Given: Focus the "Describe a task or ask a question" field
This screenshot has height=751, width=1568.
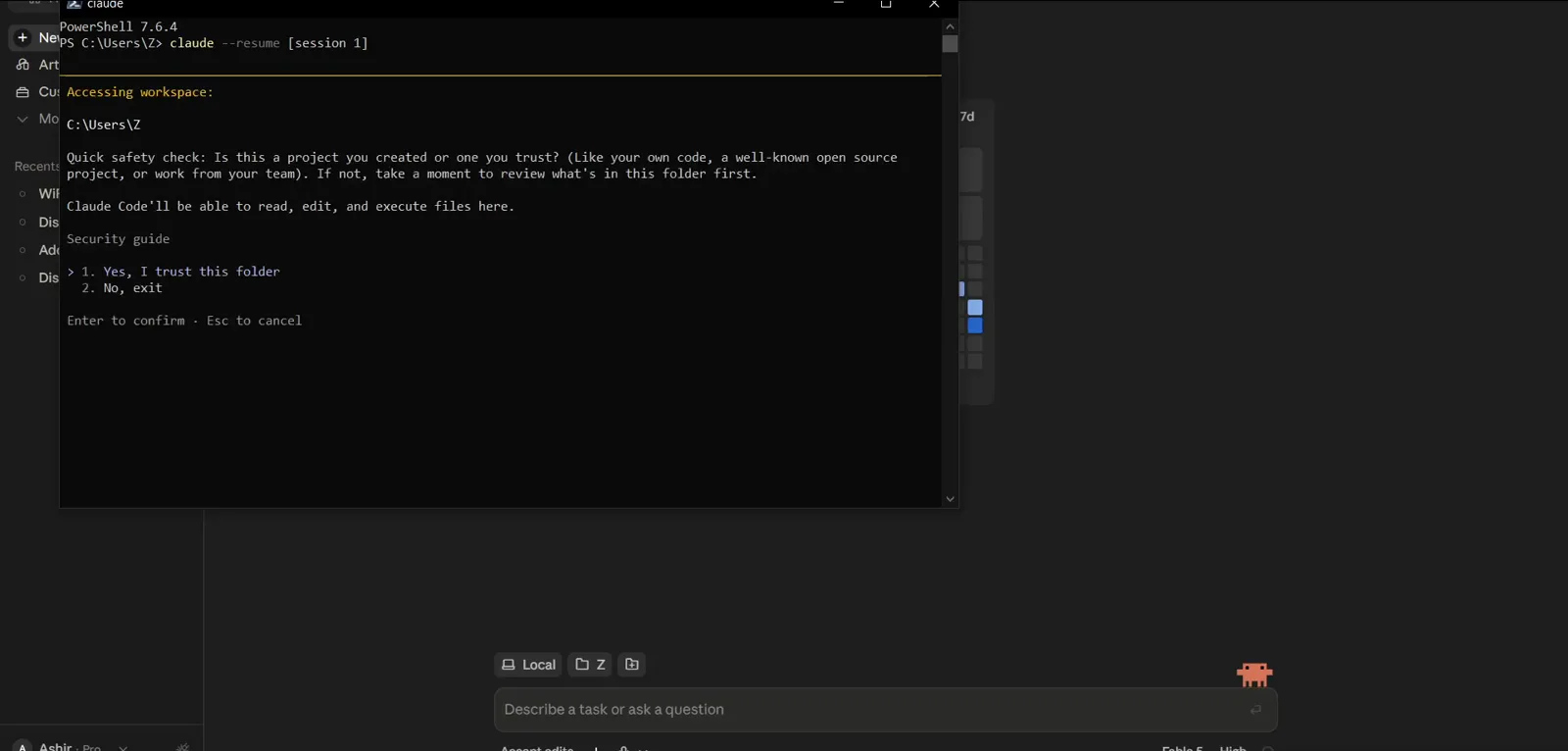Looking at the screenshot, I should pos(885,710).
